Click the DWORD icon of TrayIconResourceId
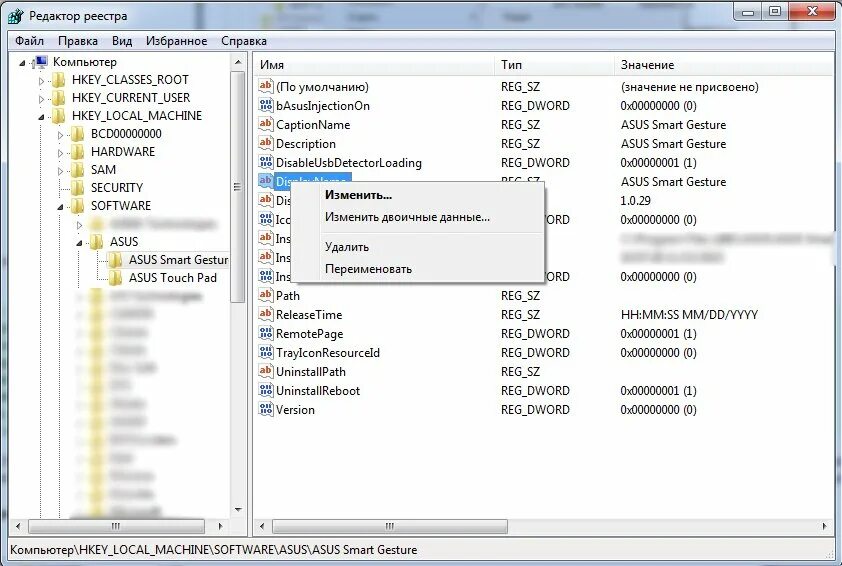 266,352
